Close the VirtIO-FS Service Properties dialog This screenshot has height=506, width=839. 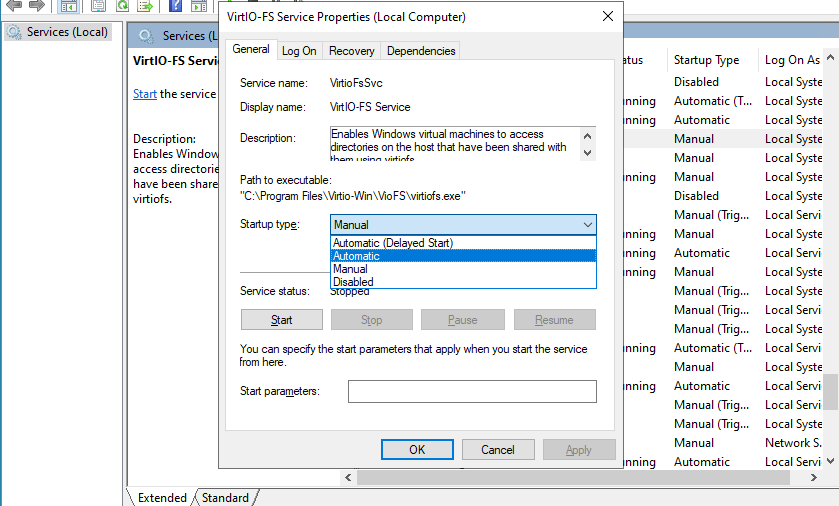click(608, 17)
